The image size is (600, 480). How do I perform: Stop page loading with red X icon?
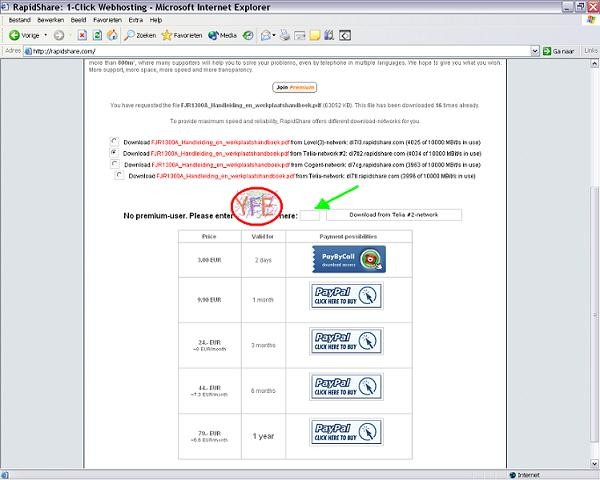82,35
